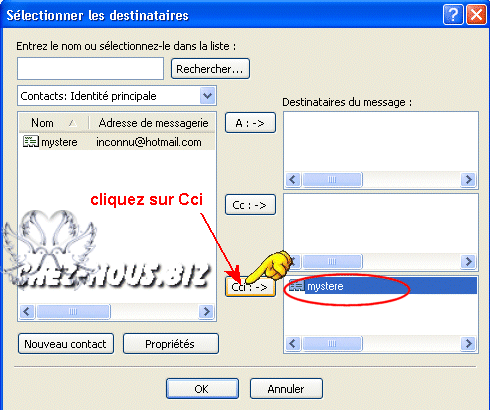Sort contacts by the Nom column header
The width and height of the screenshot is (490, 410).
(54, 123)
